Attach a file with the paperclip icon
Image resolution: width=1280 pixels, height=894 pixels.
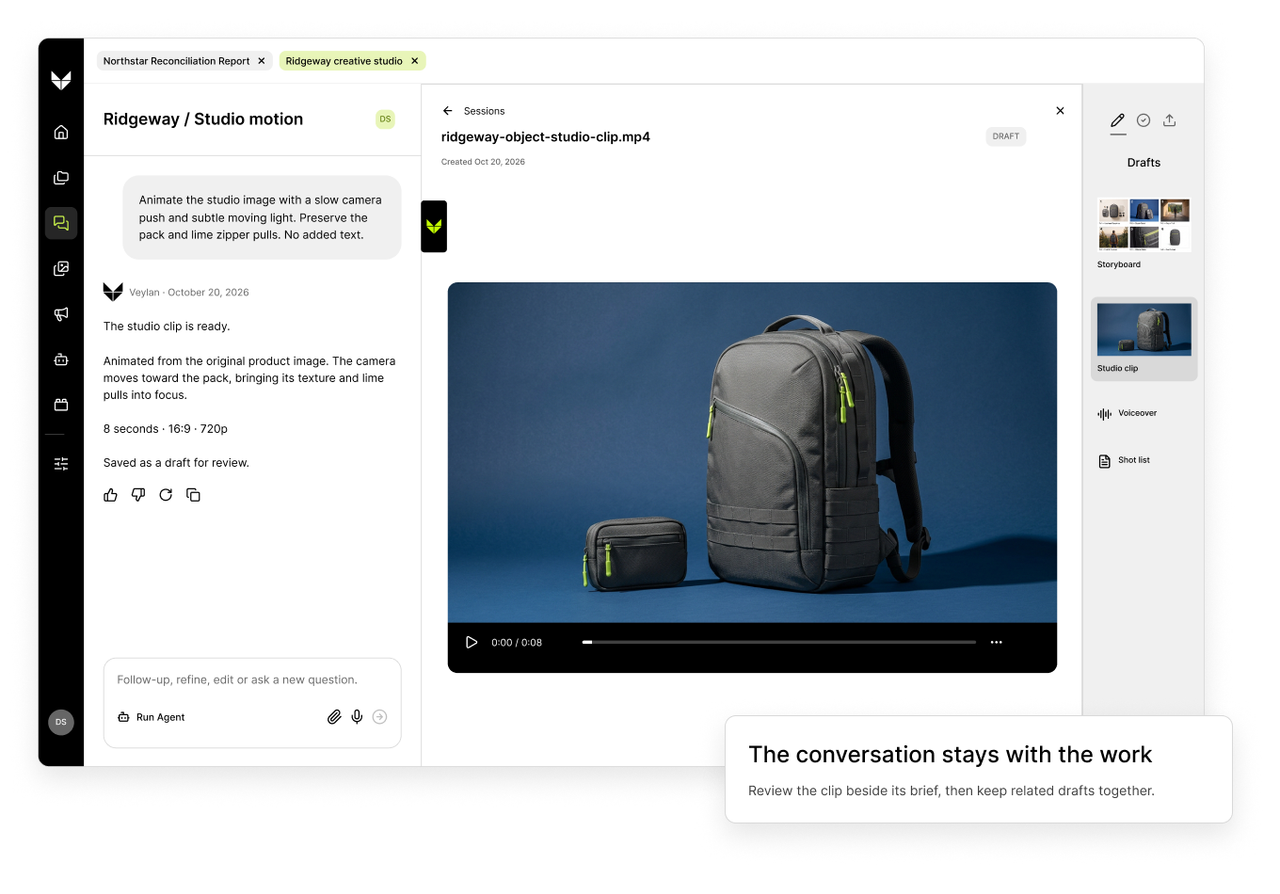click(334, 717)
